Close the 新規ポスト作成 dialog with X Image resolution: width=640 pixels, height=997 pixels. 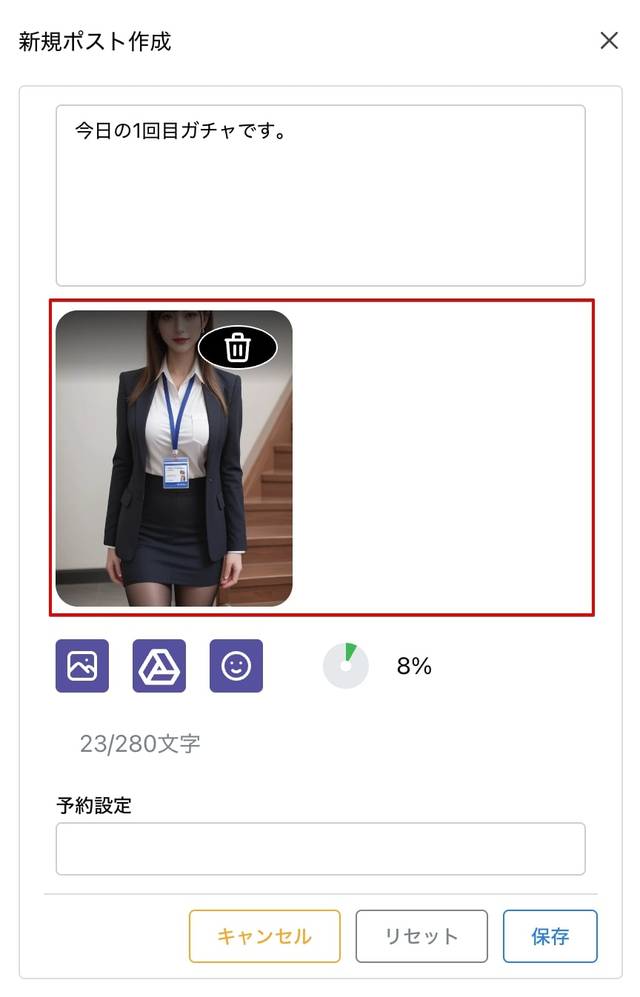[609, 41]
